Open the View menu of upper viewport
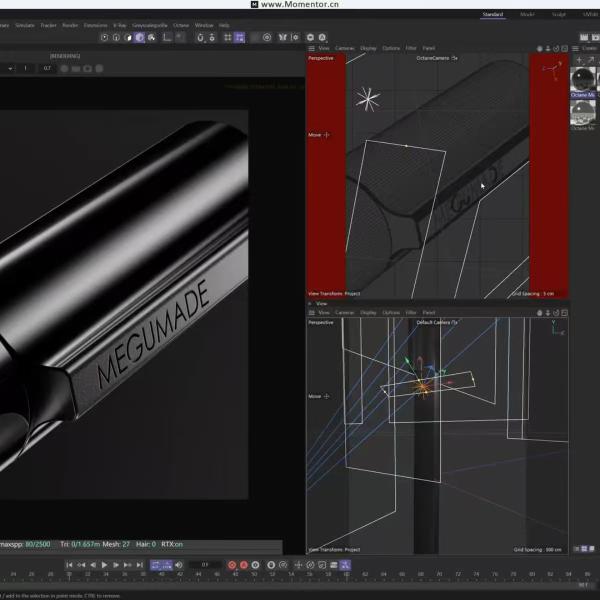 (324, 48)
